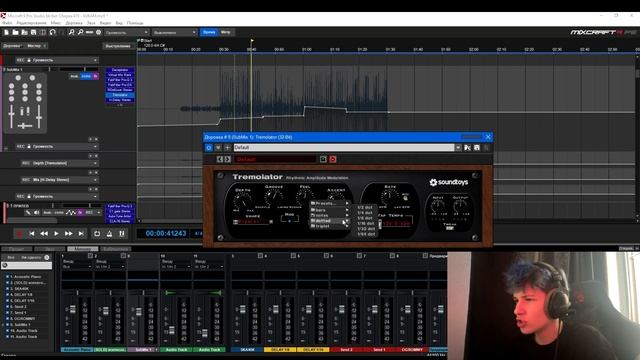
Task: Mute the SubMix 1 track
Action: pyautogui.click(x=74, y=76)
